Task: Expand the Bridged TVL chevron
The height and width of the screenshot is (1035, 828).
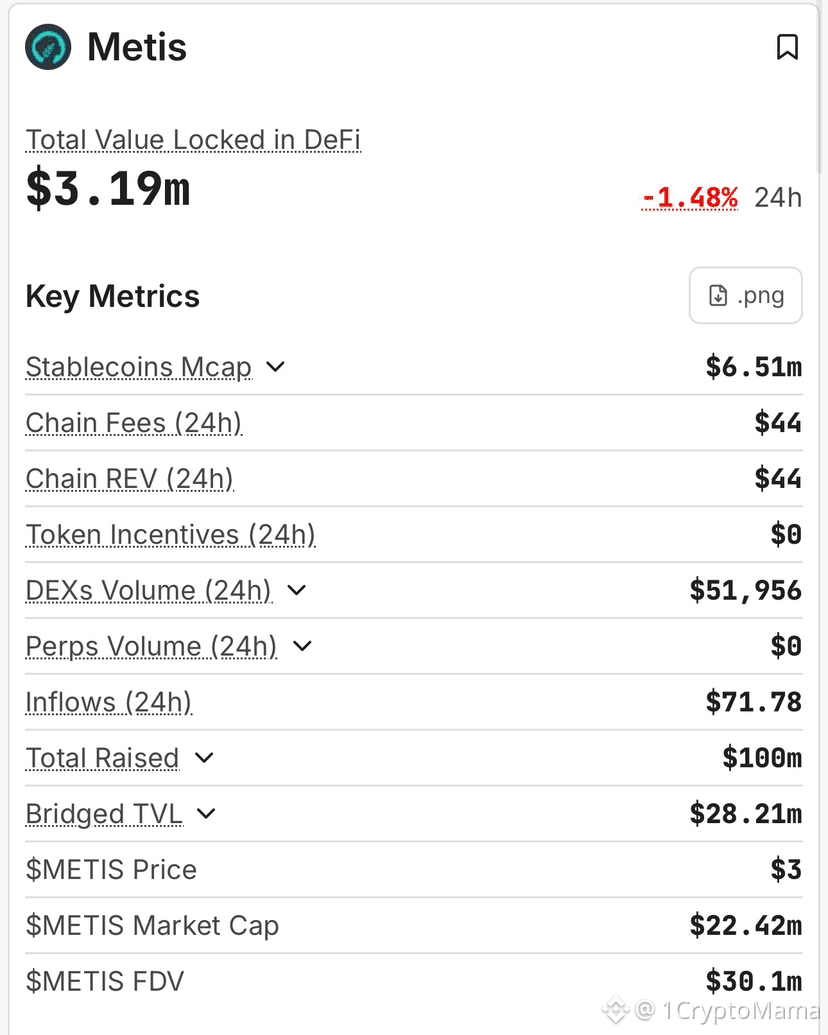Action: [207, 814]
